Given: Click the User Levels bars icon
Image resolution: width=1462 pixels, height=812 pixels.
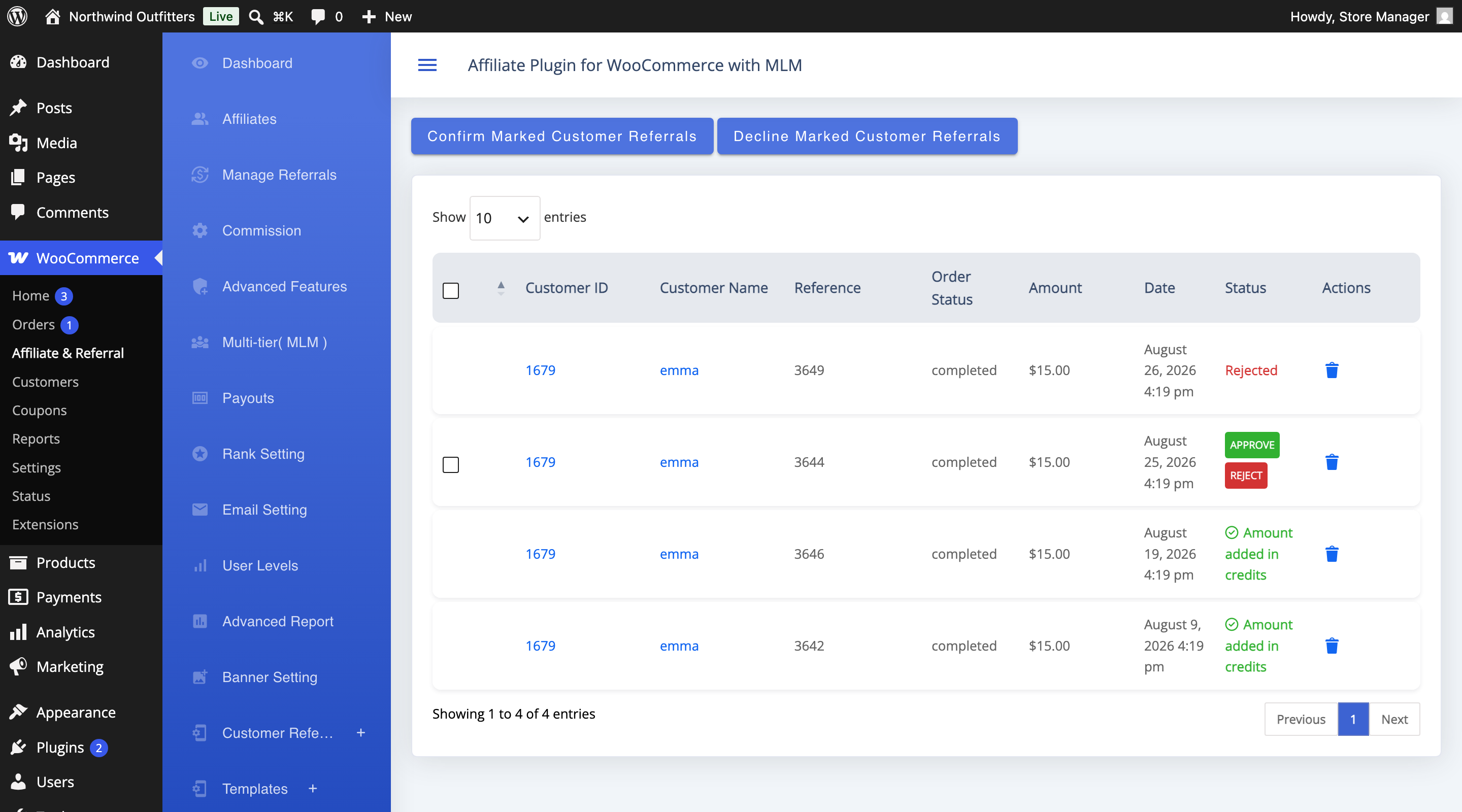Looking at the screenshot, I should pos(200,566).
